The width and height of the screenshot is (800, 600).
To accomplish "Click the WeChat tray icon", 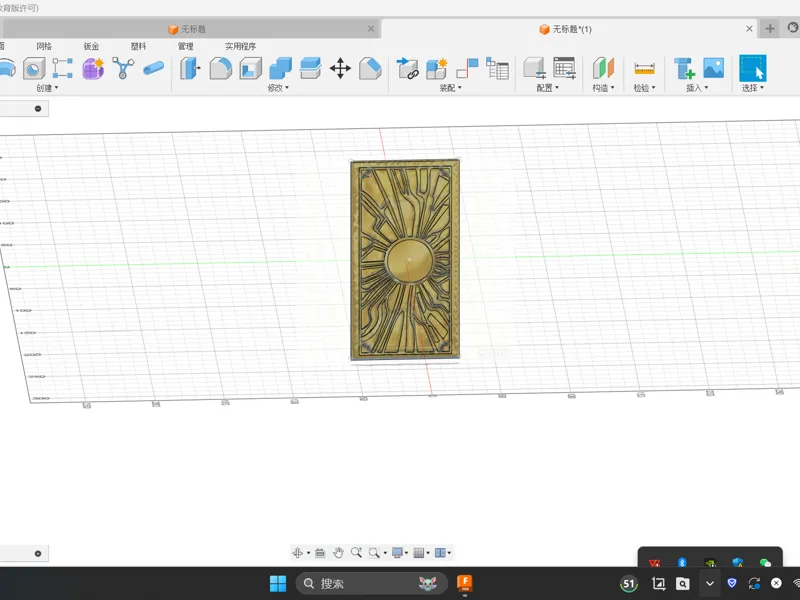I will coord(765,563).
